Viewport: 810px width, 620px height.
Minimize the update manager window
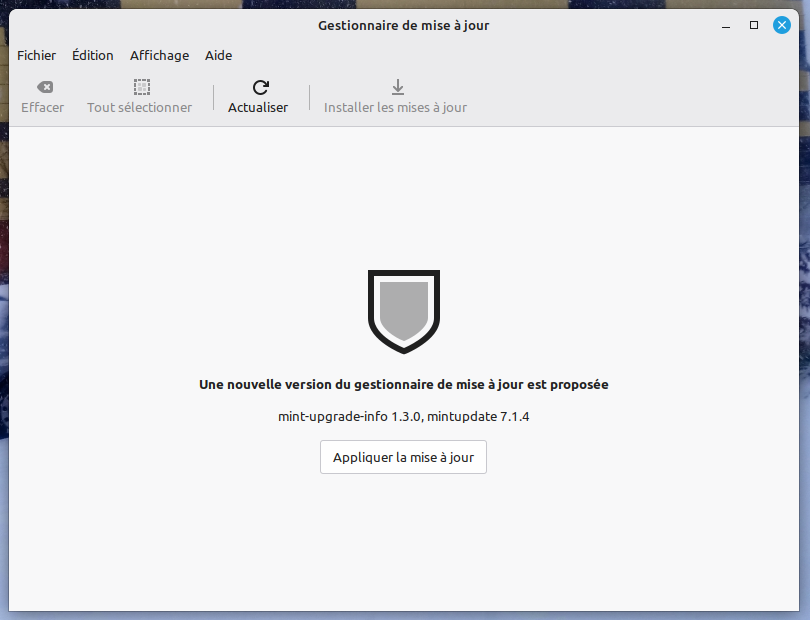click(x=726, y=25)
